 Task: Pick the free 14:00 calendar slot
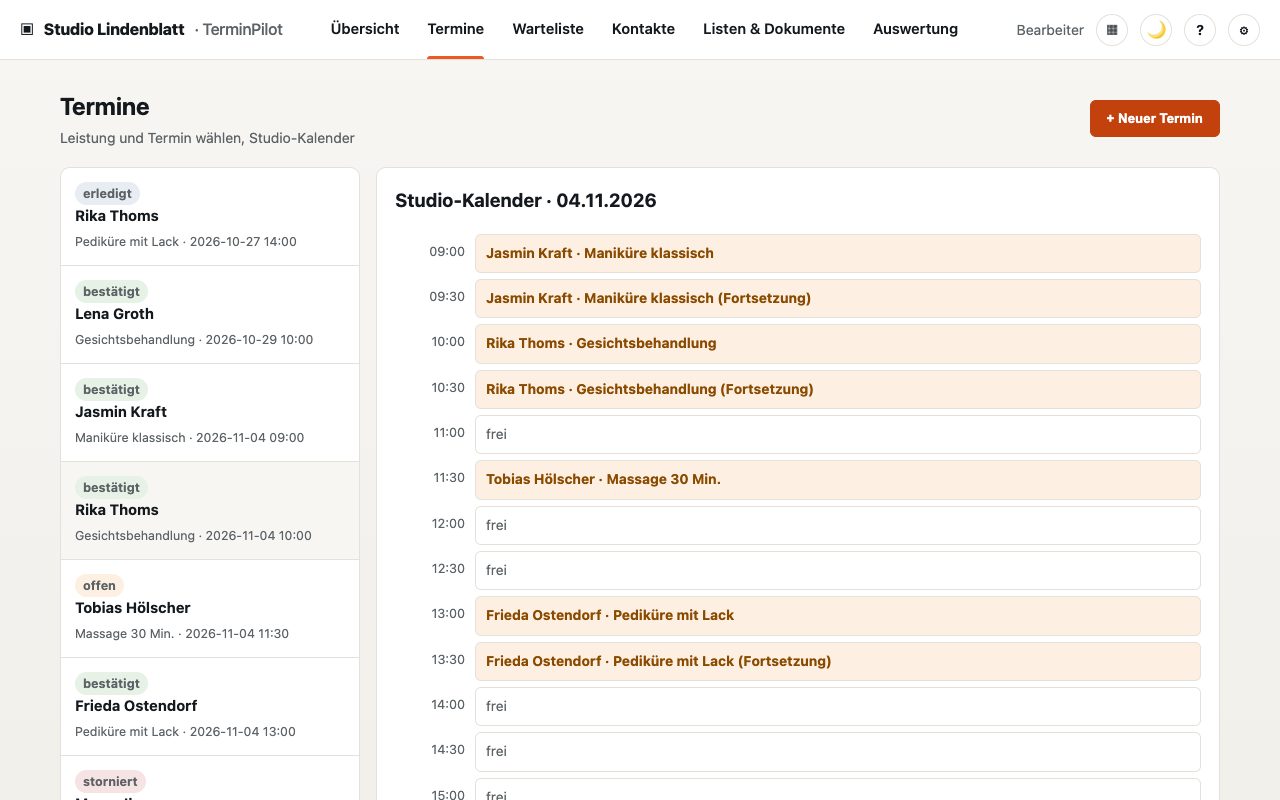click(x=838, y=706)
